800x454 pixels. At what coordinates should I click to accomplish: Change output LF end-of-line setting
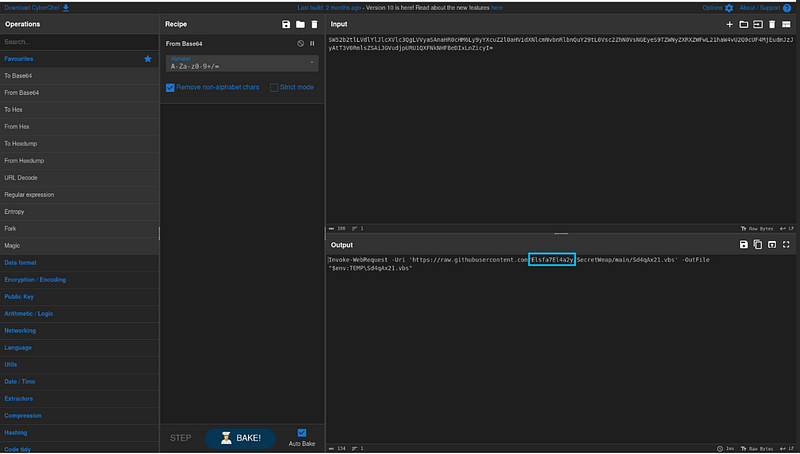[x=787, y=448]
